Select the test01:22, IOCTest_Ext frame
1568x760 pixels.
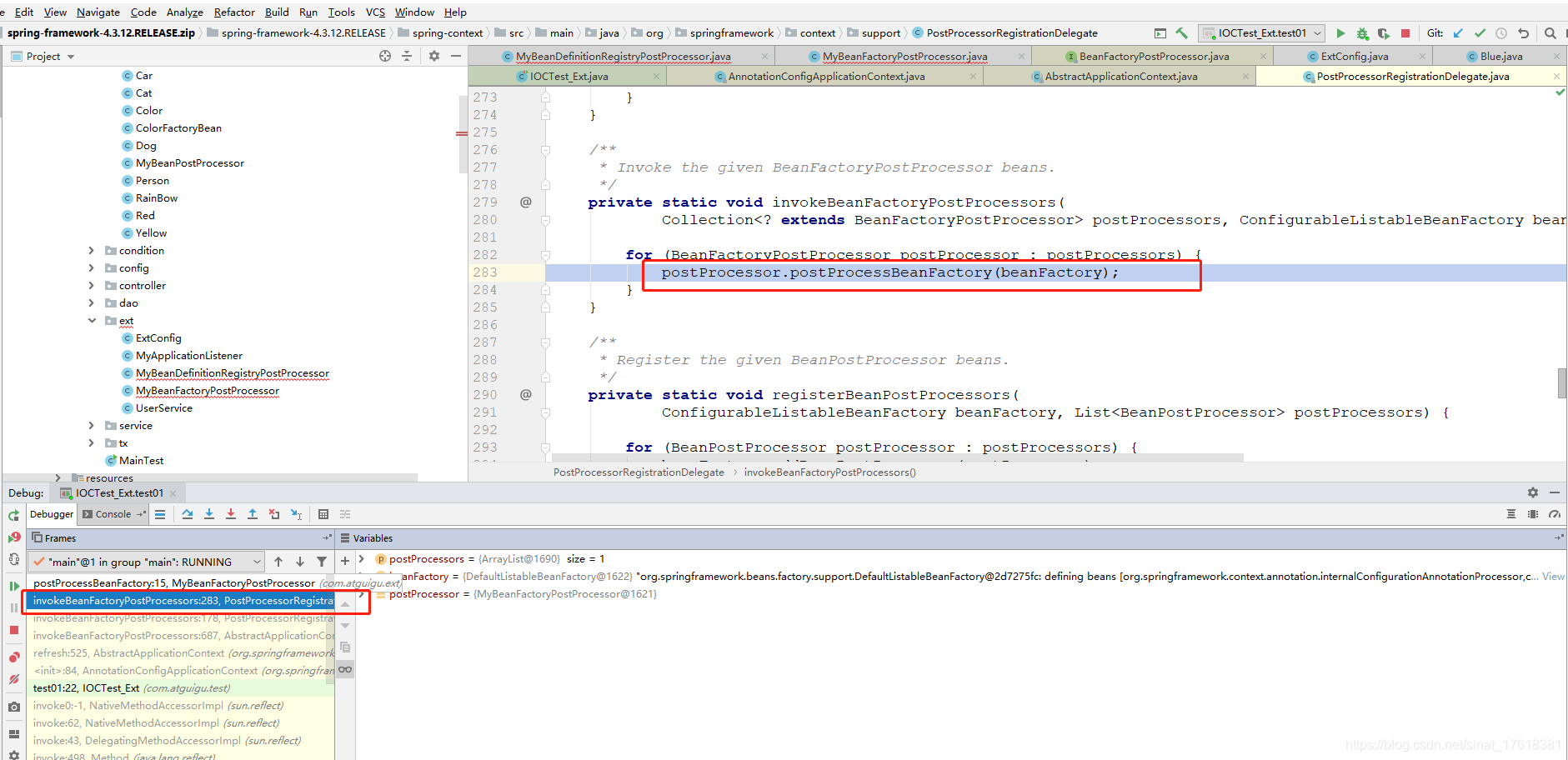click(179, 688)
